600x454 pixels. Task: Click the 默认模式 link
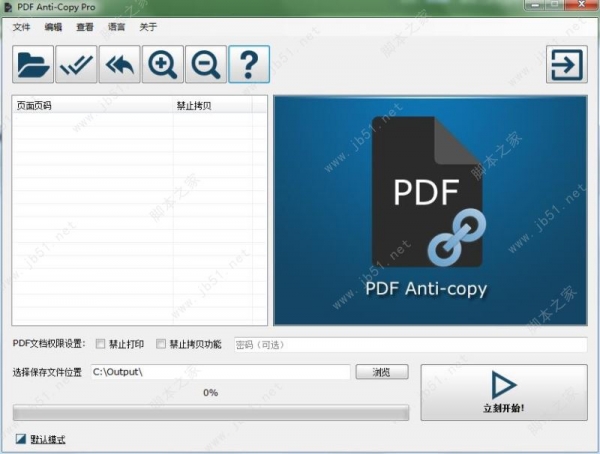tap(48, 439)
